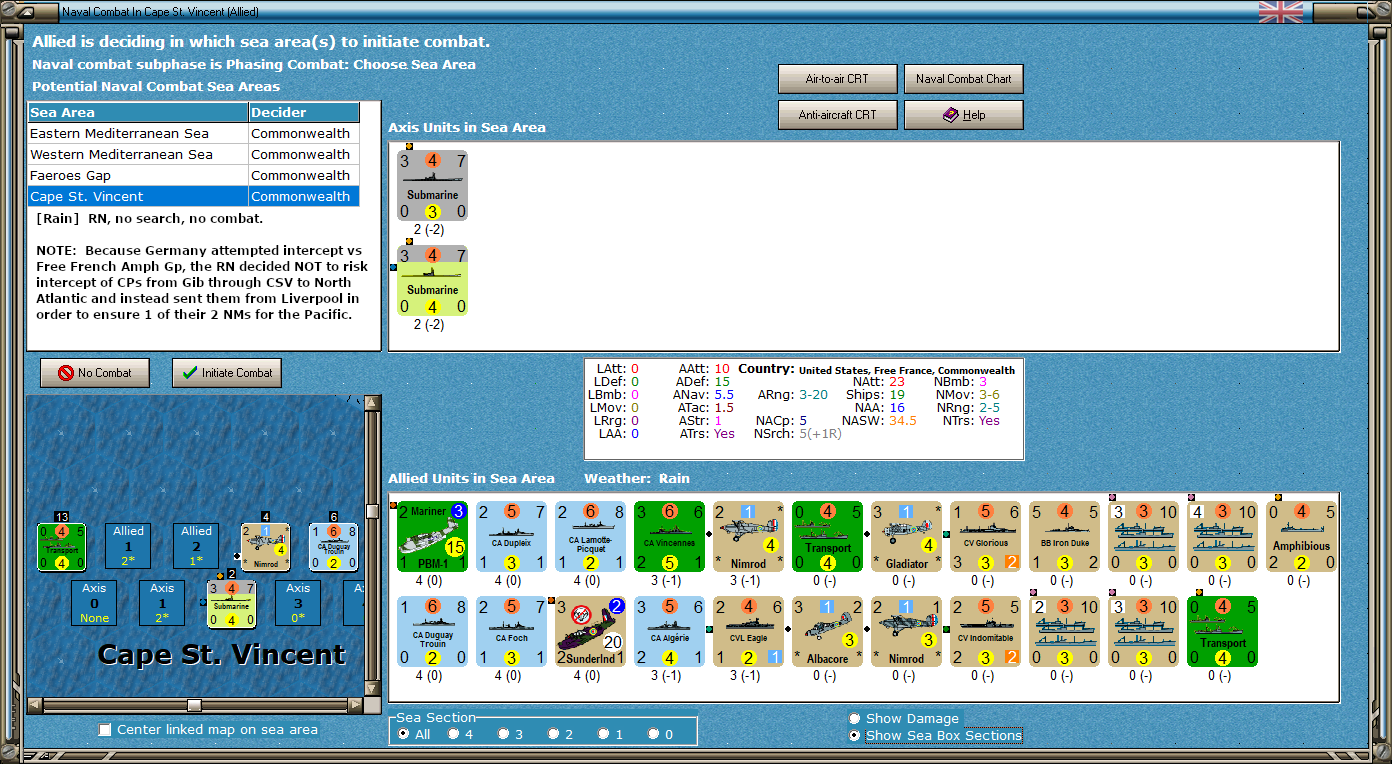Click the map horizontal scrollbar right arrow
The height and width of the screenshot is (764, 1392).
(356, 706)
